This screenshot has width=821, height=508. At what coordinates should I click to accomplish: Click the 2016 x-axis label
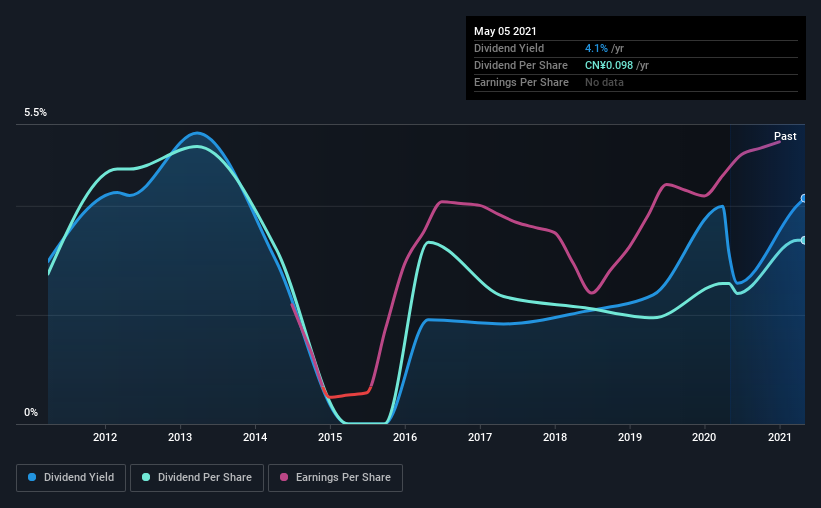coord(405,437)
